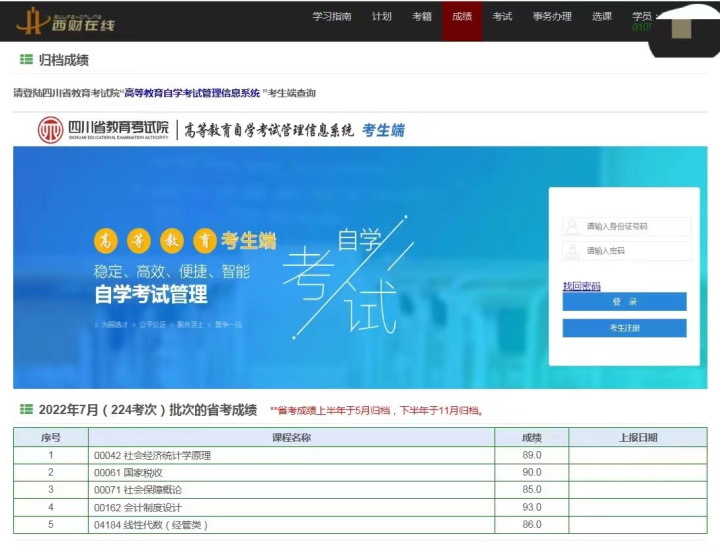The image size is (720, 545).
Task: Click the 登录 button
Action: (x=624, y=302)
